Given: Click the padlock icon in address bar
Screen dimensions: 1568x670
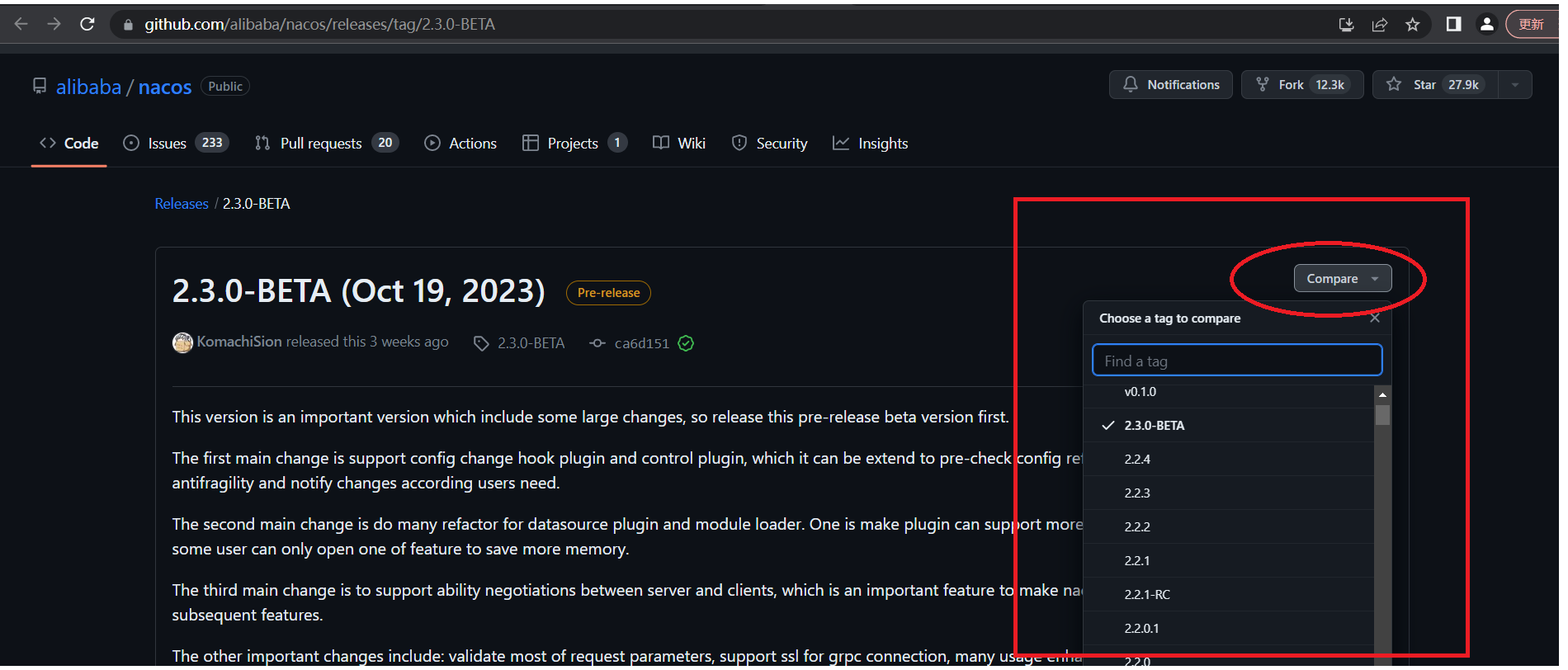Looking at the screenshot, I should click(x=128, y=25).
